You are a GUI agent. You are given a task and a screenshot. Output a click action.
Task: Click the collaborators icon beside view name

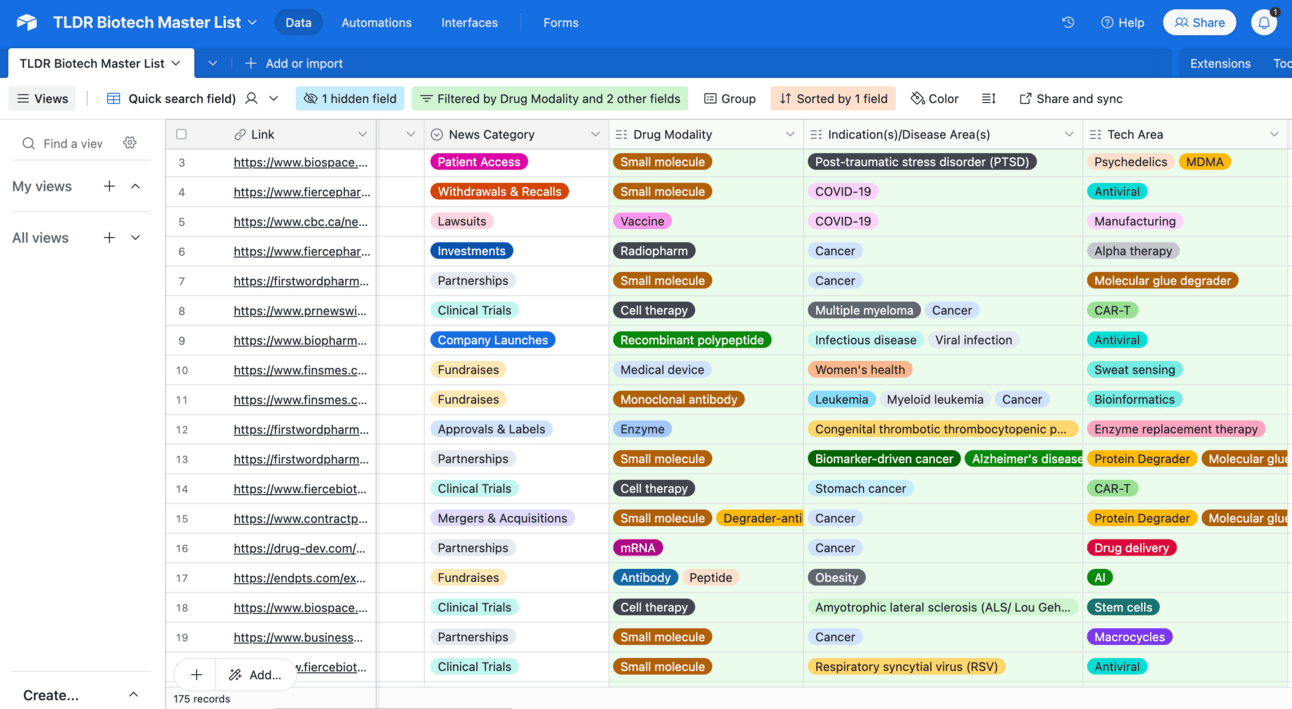point(252,98)
